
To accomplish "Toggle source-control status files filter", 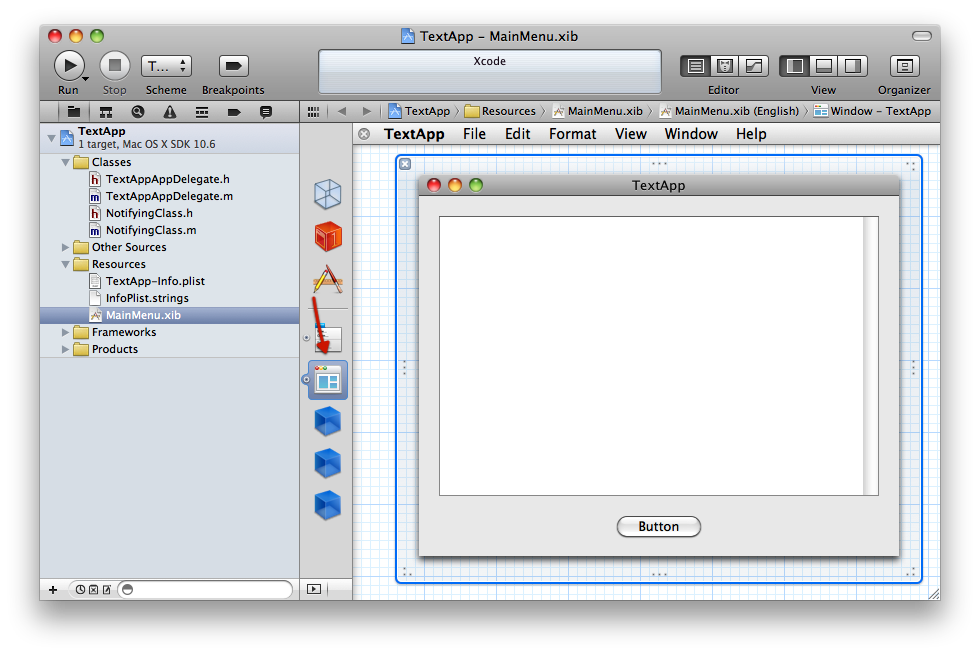I will click(x=93, y=589).
